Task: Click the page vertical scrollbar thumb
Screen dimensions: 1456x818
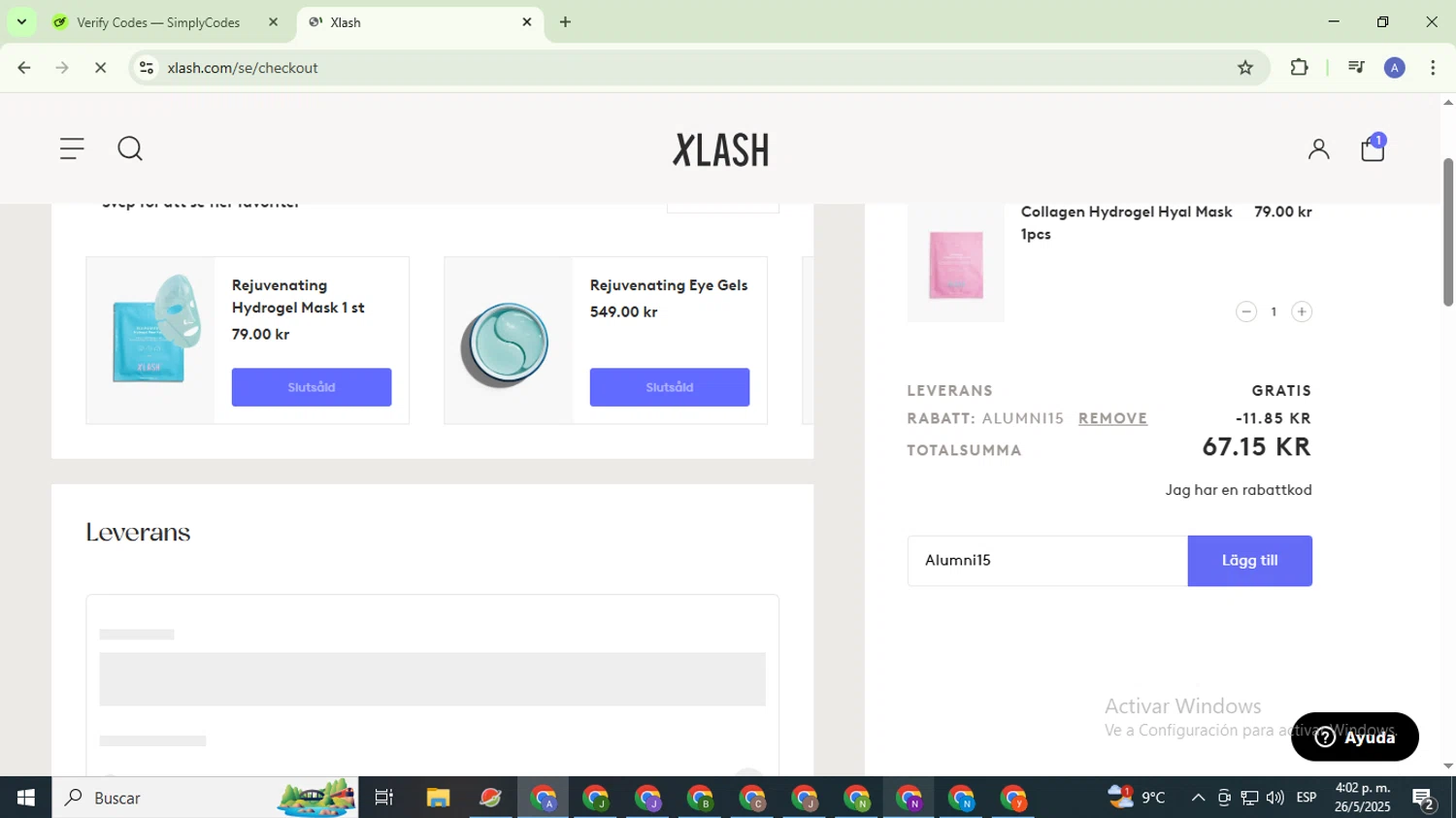Action: click(x=1447, y=233)
